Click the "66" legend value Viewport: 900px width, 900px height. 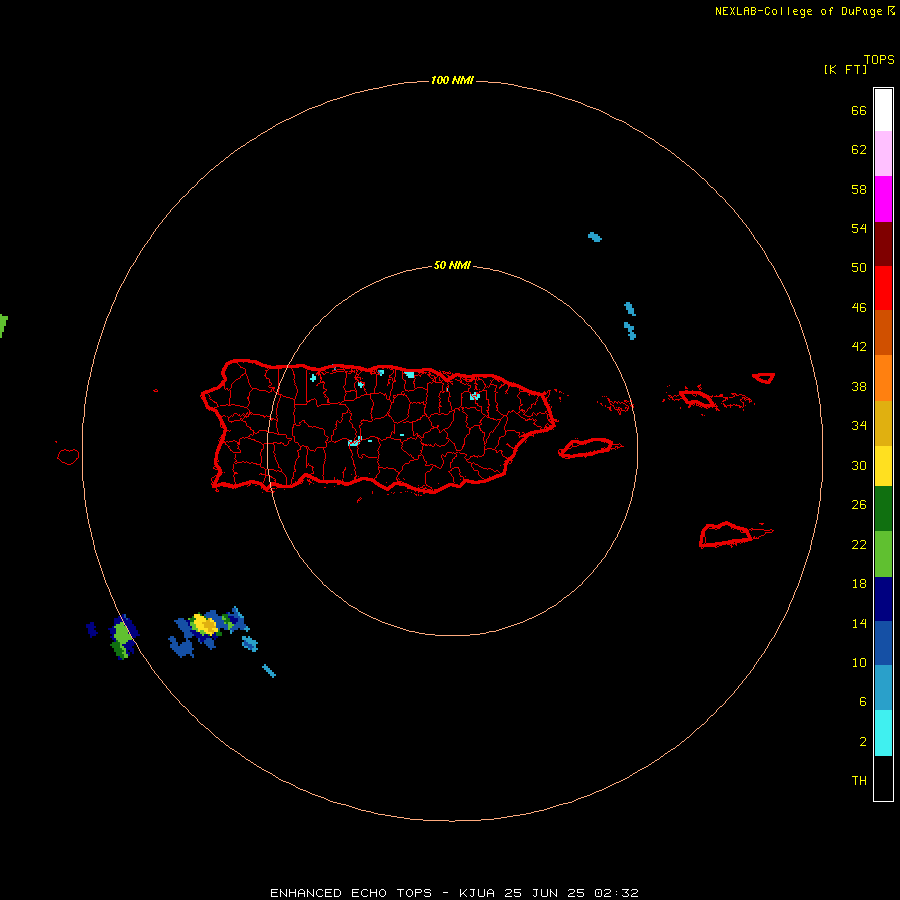(x=859, y=110)
